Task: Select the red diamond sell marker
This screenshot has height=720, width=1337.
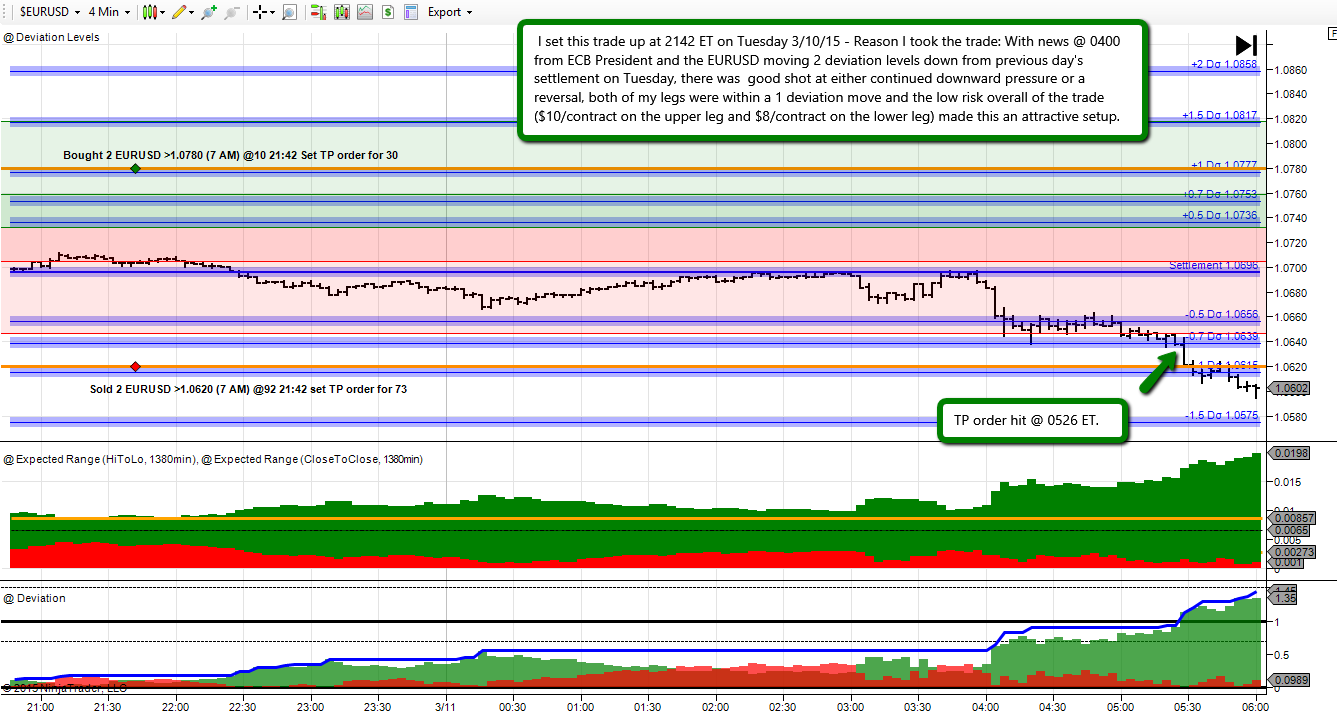Action: pos(135,367)
